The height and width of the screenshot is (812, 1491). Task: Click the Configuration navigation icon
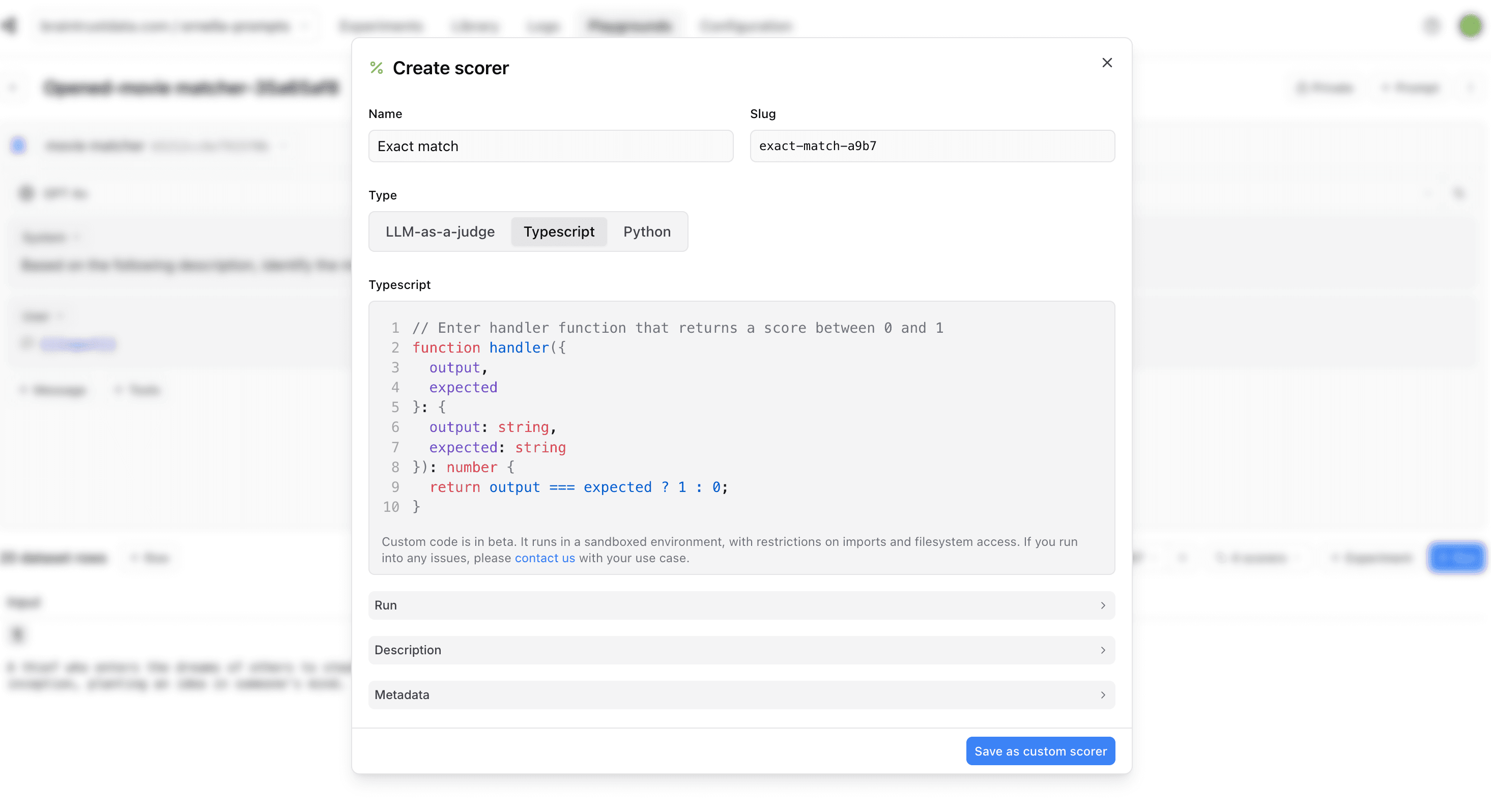coord(746,25)
